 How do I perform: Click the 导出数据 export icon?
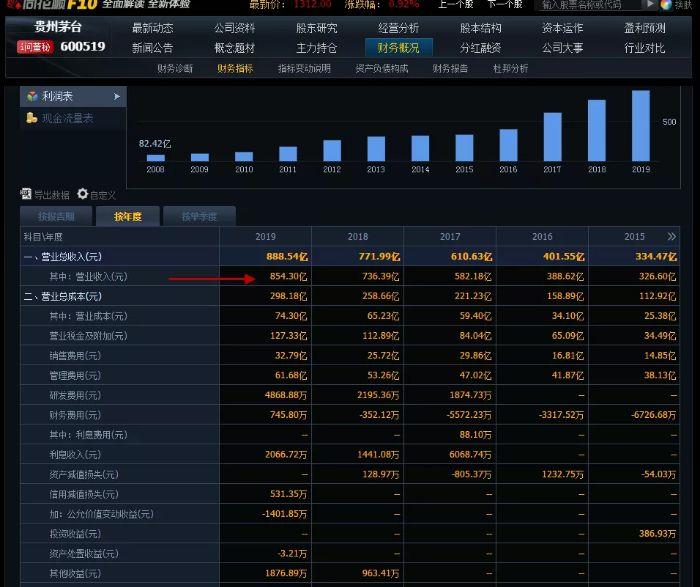pyautogui.click(x=26, y=194)
